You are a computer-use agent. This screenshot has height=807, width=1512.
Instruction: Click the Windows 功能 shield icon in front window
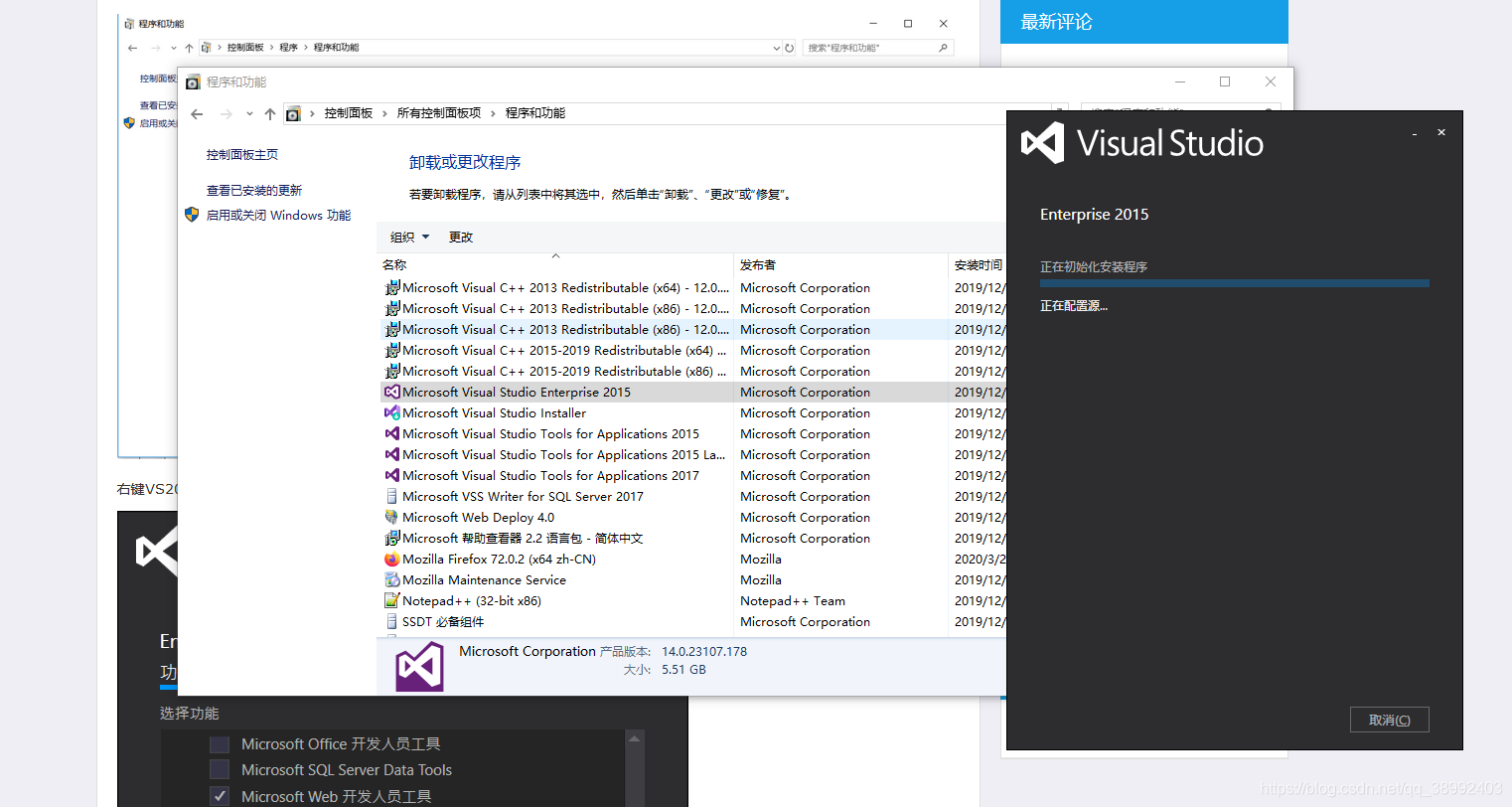coord(192,214)
